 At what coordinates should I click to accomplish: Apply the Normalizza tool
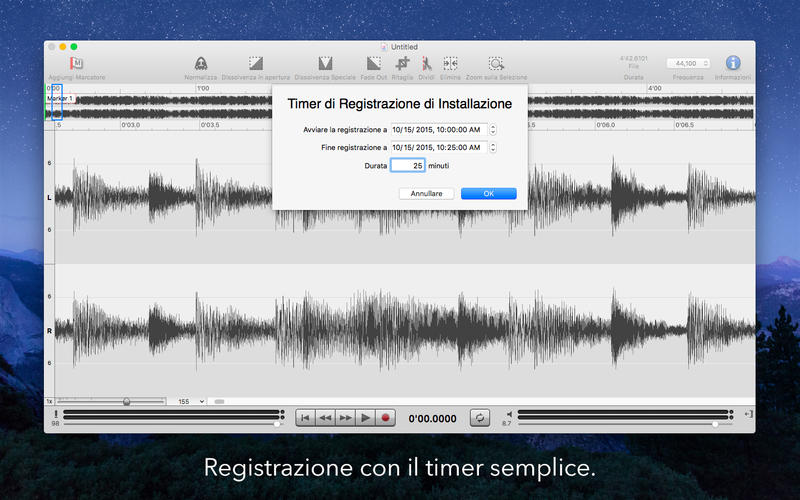tap(201, 64)
